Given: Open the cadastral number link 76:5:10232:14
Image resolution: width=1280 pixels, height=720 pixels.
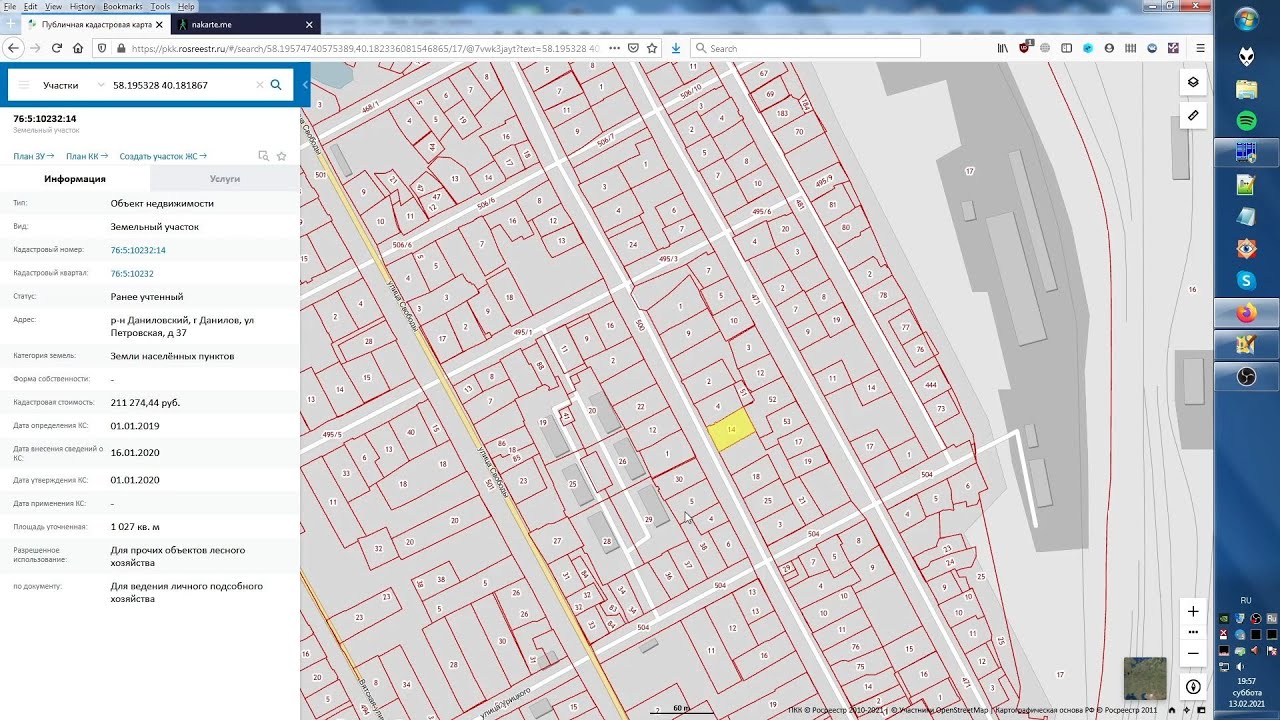Looking at the screenshot, I should point(138,250).
